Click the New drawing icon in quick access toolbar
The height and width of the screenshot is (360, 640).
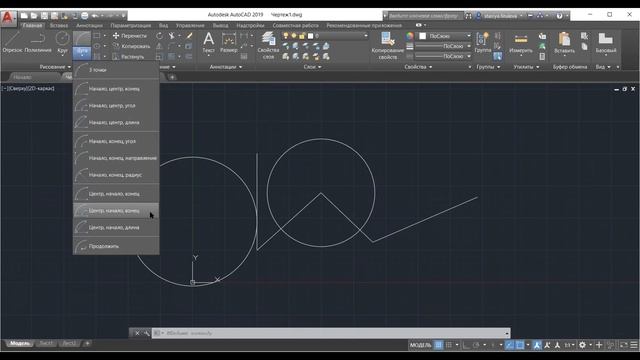[24, 16]
